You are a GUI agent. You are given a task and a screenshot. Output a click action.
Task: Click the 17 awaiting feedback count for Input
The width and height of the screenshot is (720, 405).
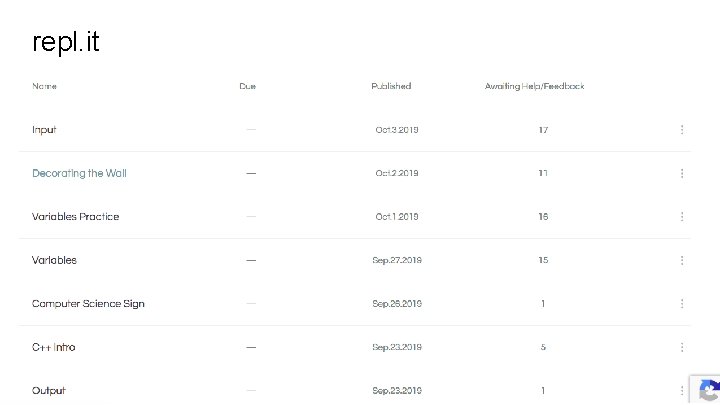[543, 130]
